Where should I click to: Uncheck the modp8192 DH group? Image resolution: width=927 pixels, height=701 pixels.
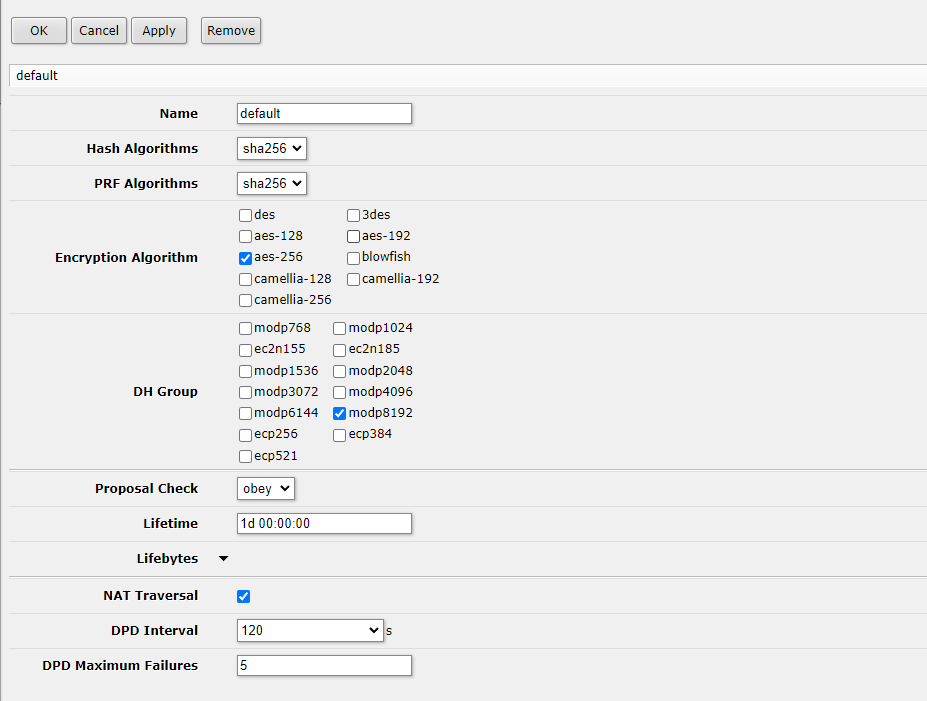point(340,413)
